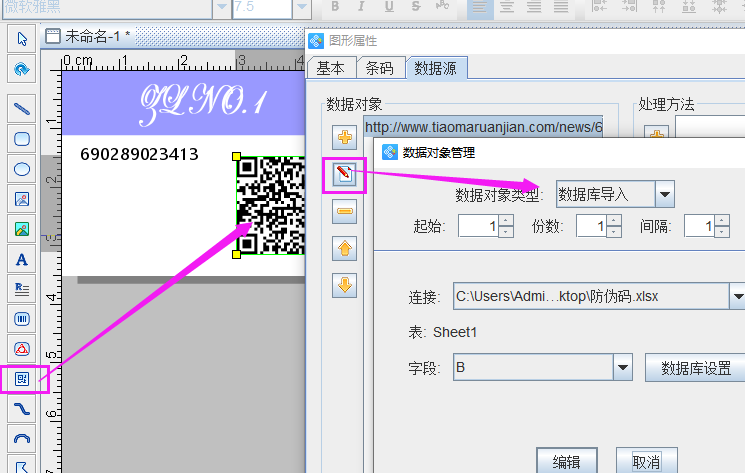
Task: Move data object down with arrow button
Action: click(344, 284)
